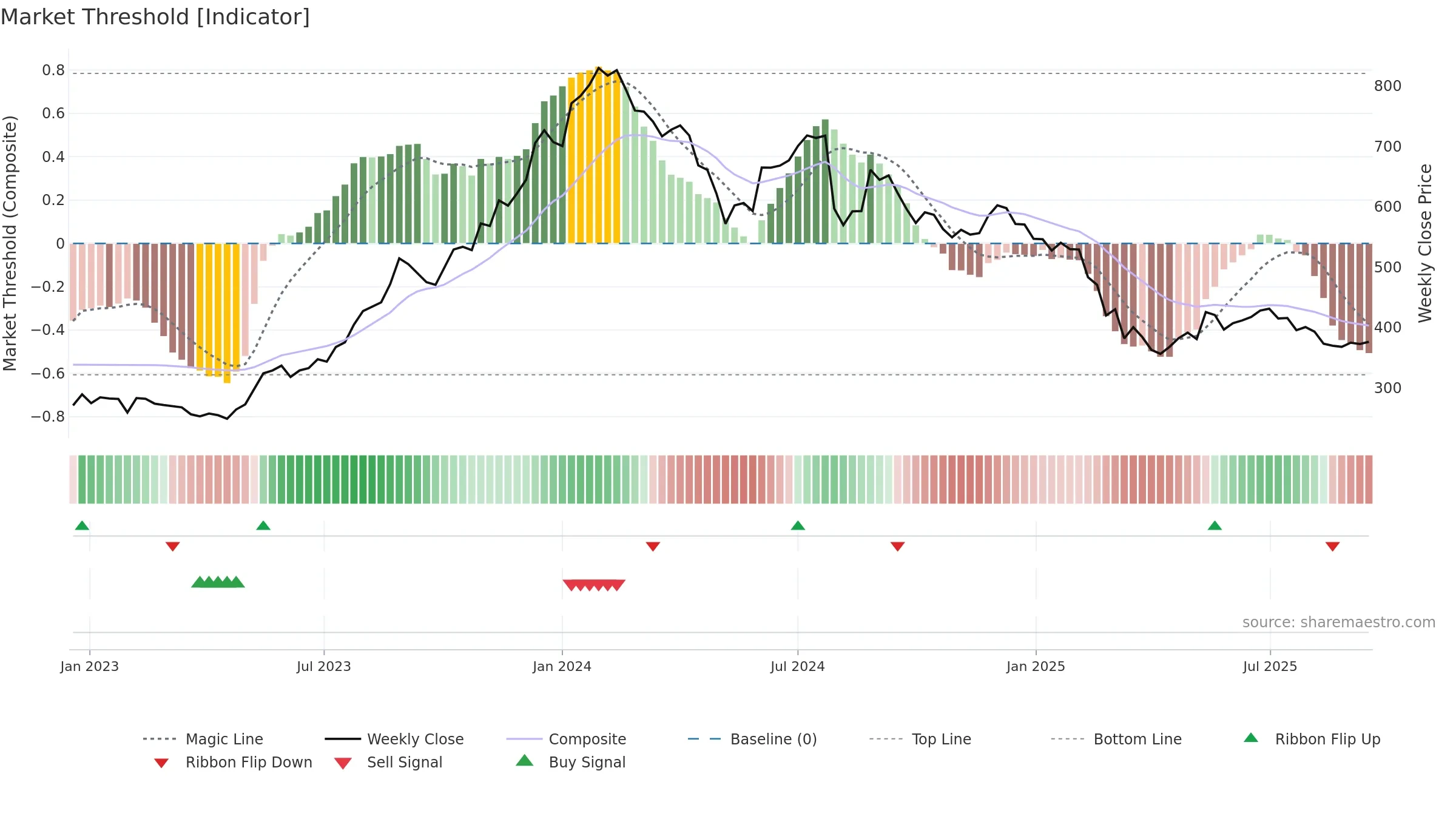
Task: Click the Ribbon Flip Up marker at Jul 2024
Action: (x=798, y=525)
